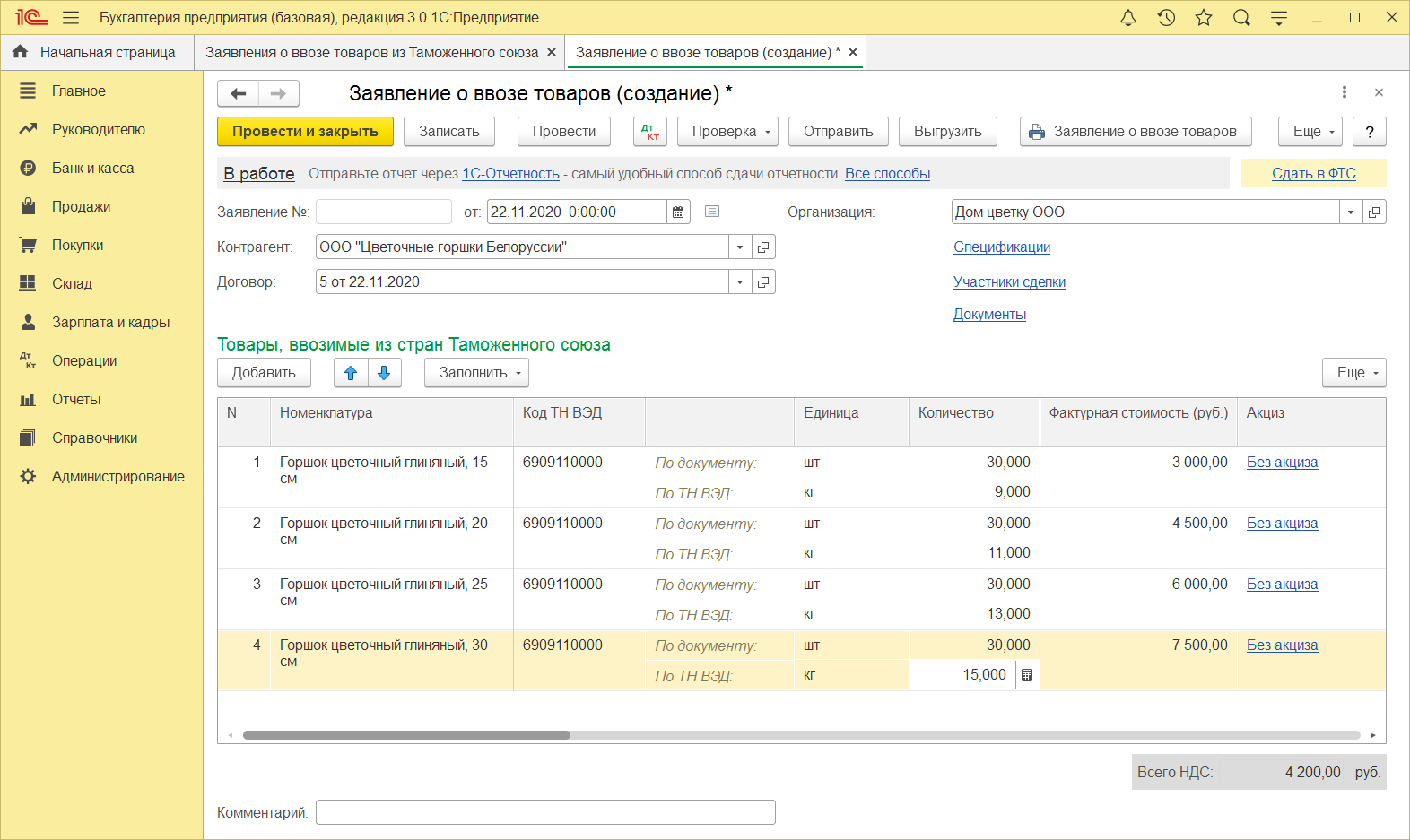
Task: Click Записать button
Action: tap(449, 132)
